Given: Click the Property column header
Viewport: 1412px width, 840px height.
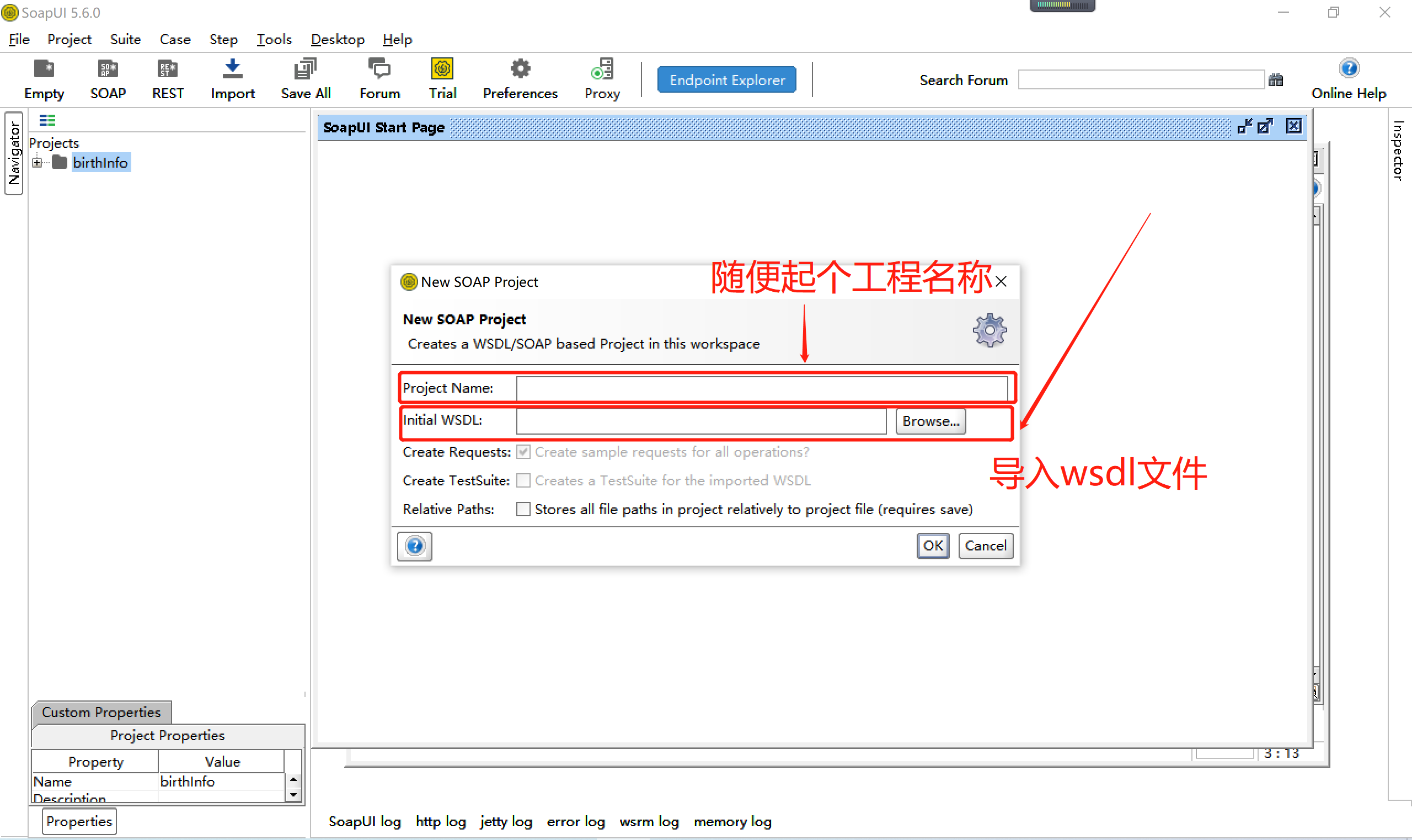Looking at the screenshot, I should [x=95, y=762].
